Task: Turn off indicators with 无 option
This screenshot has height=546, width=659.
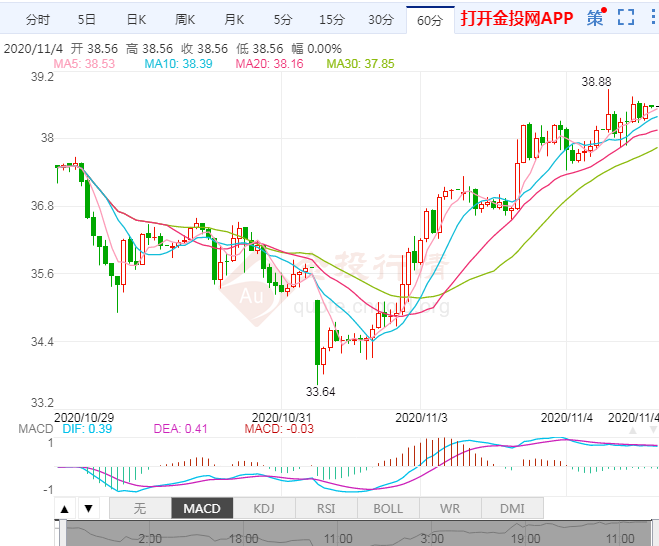Action: (x=140, y=509)
